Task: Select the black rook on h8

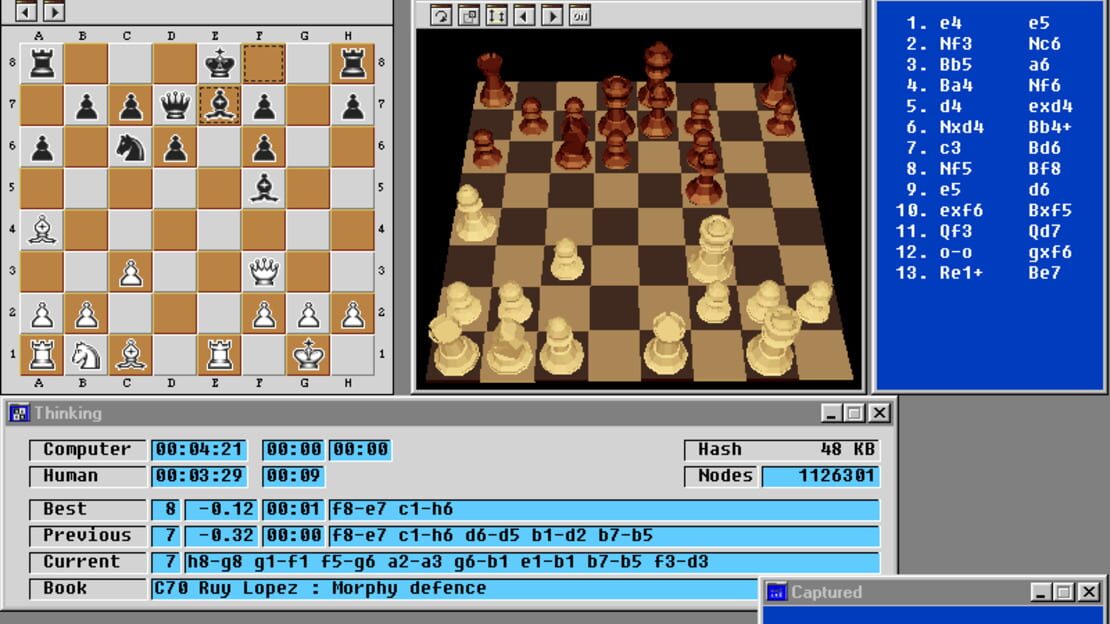Action: (x=353, y=64)
